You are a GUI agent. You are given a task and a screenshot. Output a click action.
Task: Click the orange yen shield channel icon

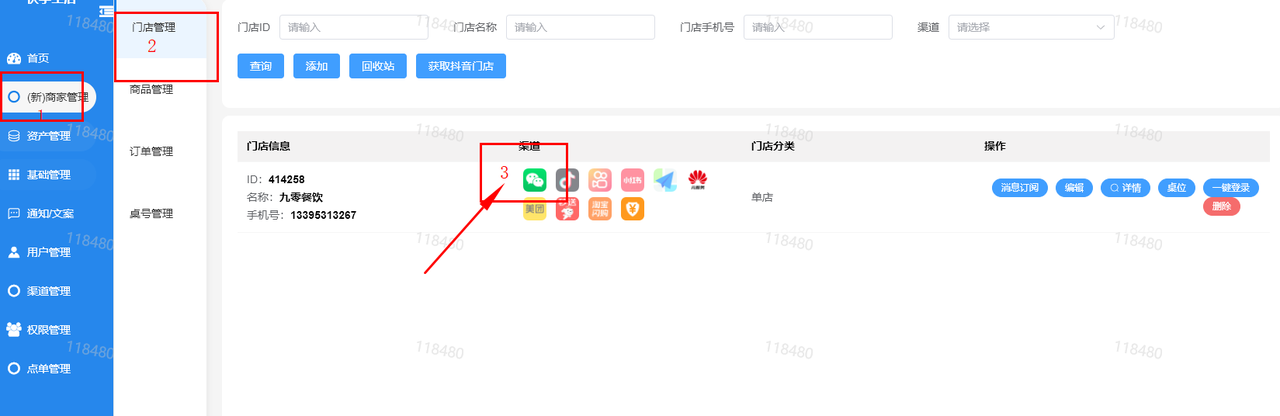(632, 210)
